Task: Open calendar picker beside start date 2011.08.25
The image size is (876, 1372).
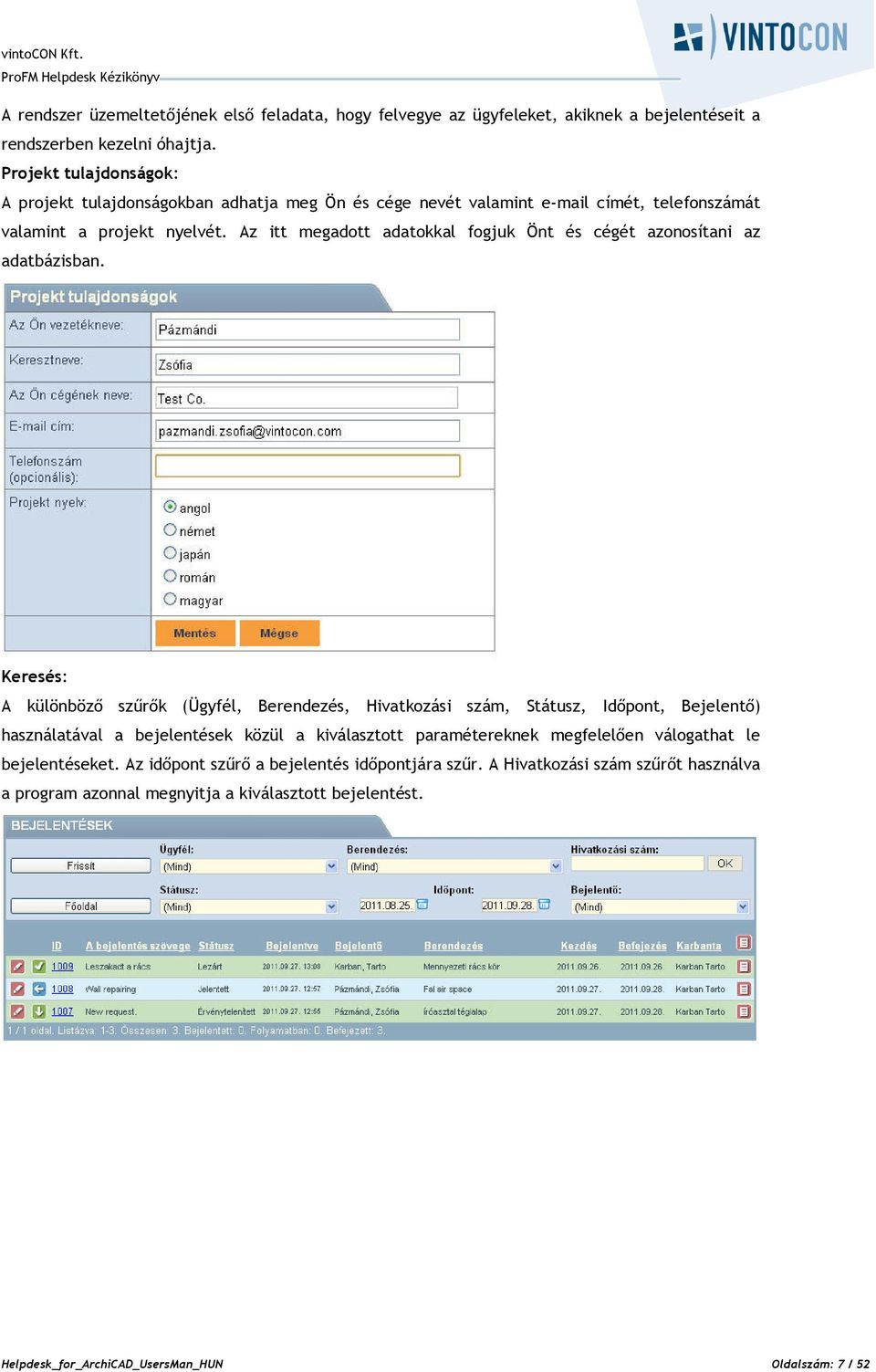Action: (x=422, y=905)
